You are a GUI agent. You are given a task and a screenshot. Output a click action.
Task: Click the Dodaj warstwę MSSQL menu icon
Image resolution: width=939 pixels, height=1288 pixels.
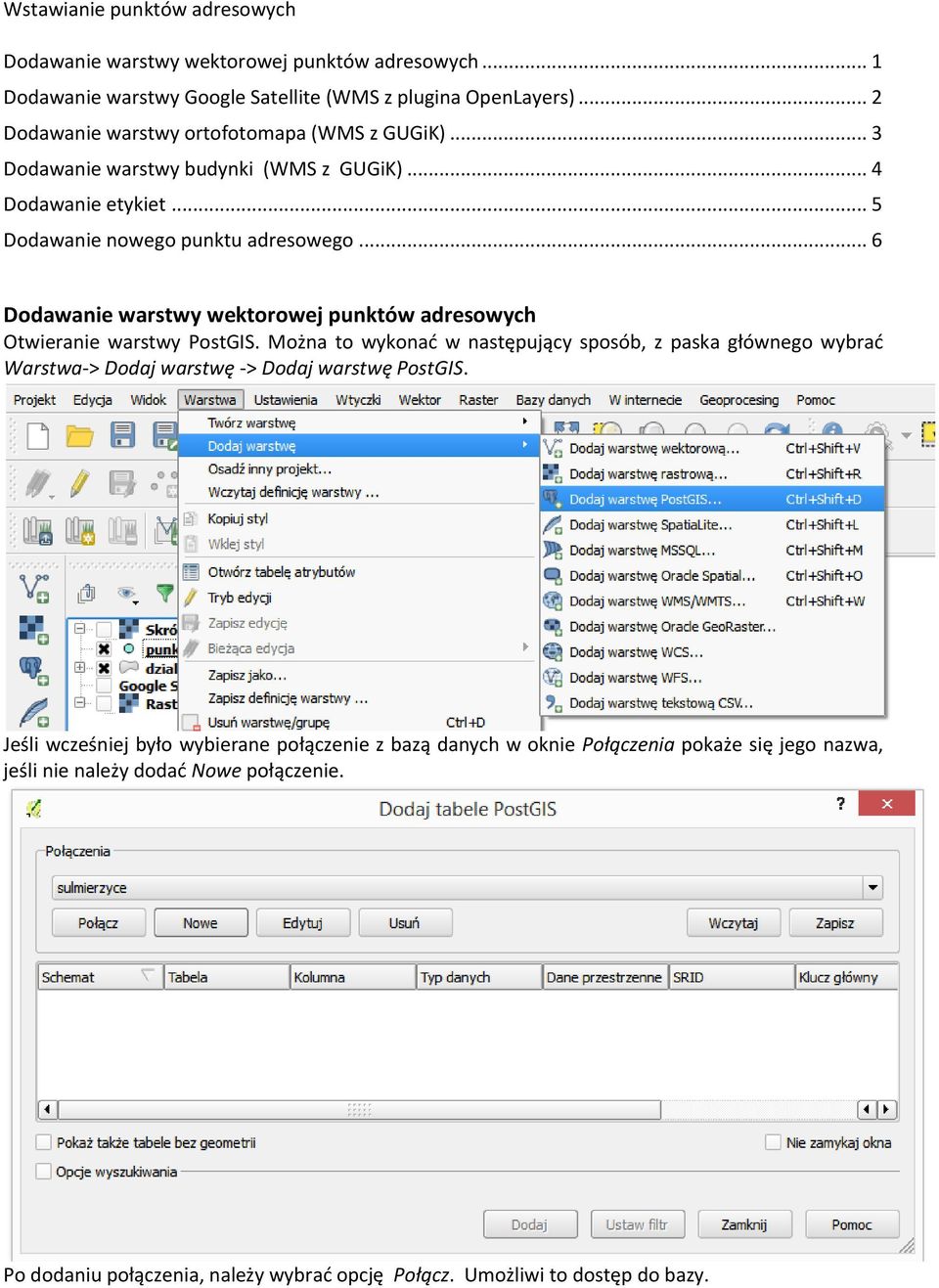click(x=553, y=551)
